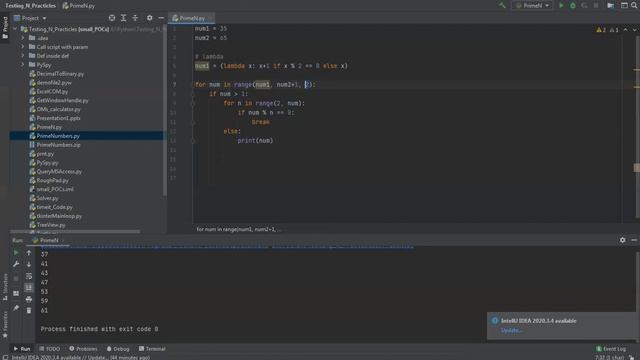Click Project panel horizontal scrollbar
The height and width of the screenshot is (360, 640).
[x=76, y=231]
